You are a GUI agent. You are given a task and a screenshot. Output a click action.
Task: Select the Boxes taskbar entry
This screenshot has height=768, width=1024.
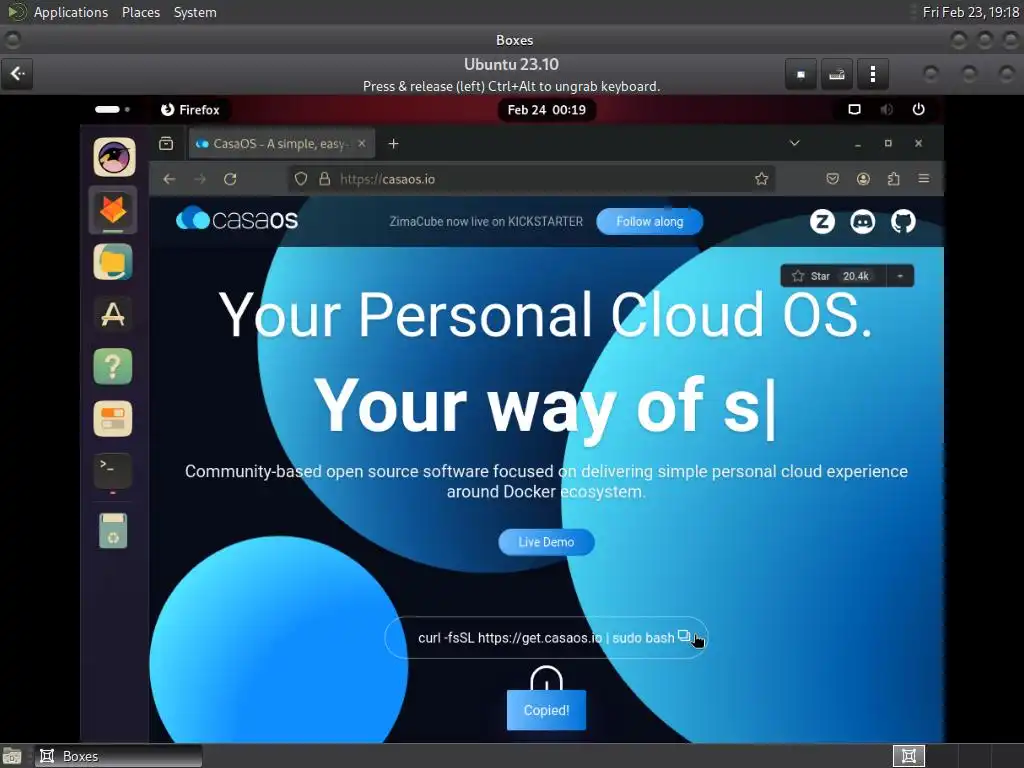click(118, 756)
